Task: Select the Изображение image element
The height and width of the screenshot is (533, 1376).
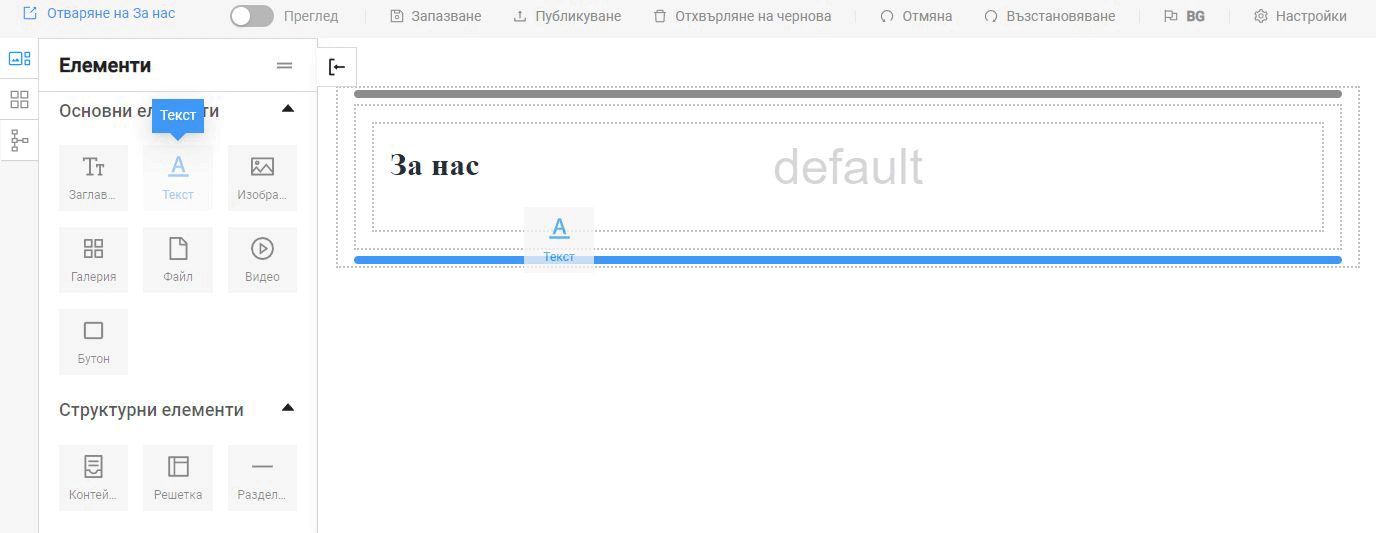Action: coord(262,177)
